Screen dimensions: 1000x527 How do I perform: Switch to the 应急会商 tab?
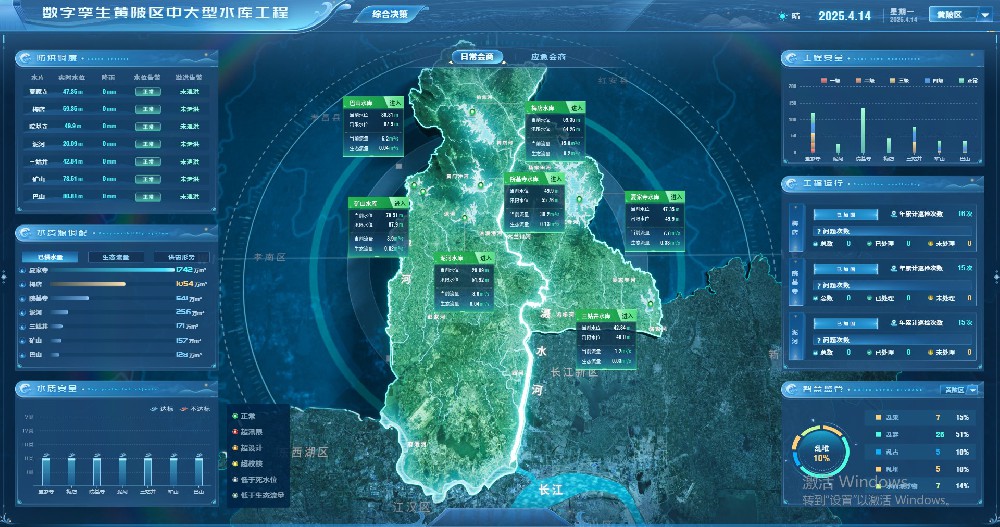548,57
